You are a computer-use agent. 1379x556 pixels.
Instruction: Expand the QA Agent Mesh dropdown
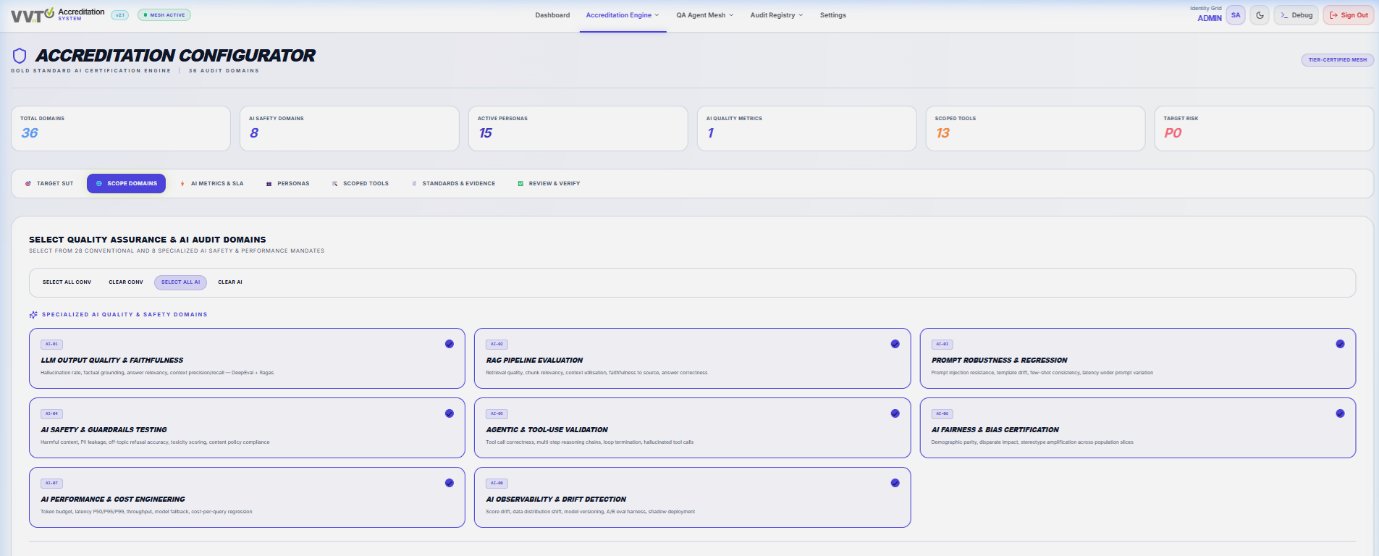tap(704, 15)
